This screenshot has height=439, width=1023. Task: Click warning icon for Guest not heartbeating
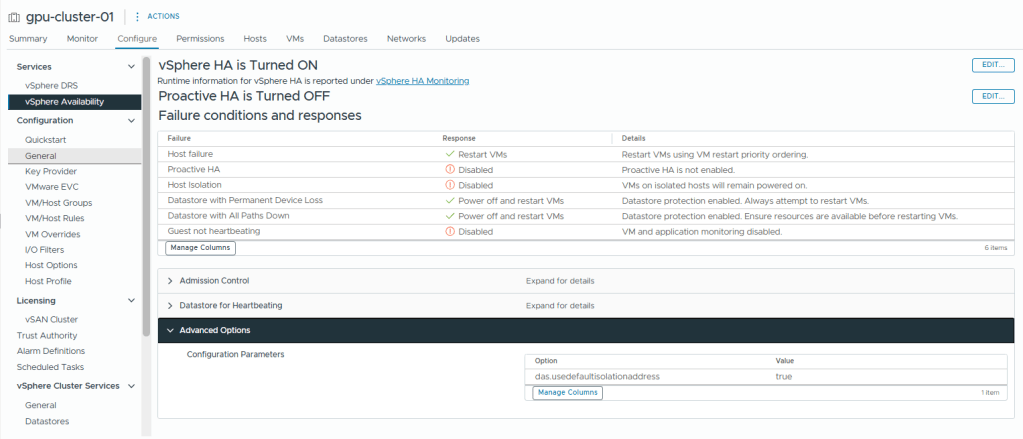(x=450, y=231)
